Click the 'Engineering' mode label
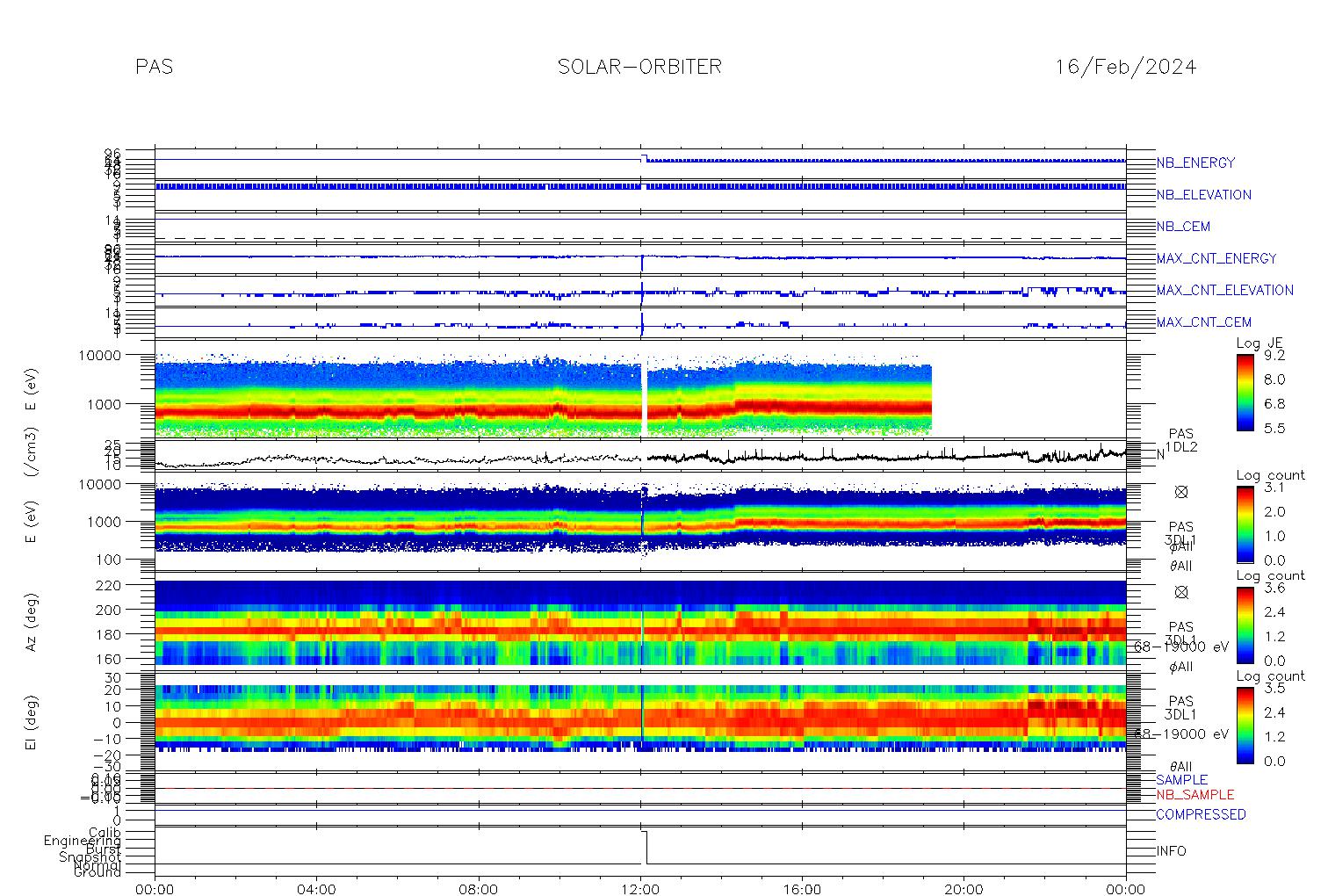 click(83, 841)
